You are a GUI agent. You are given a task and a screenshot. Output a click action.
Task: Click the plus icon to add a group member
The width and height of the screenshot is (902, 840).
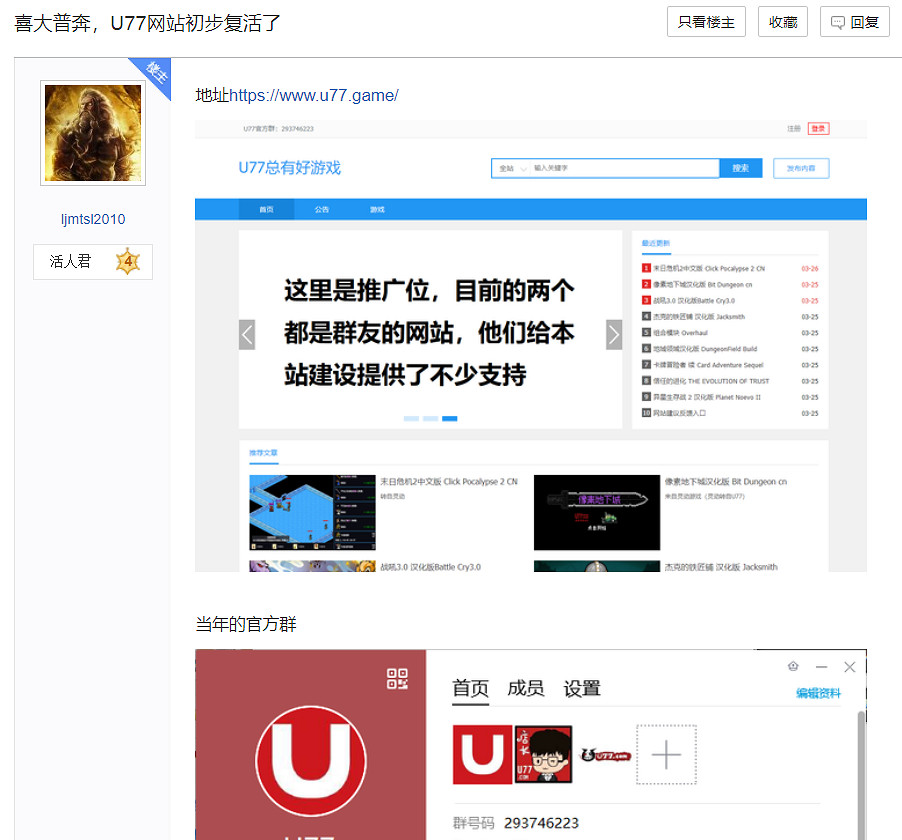coord(664,755)
